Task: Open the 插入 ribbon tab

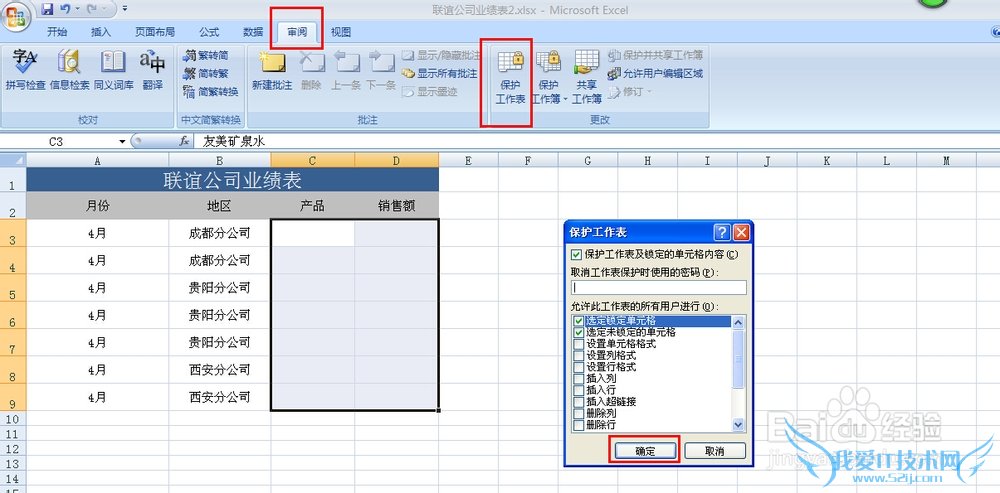Action: [101, 32]
